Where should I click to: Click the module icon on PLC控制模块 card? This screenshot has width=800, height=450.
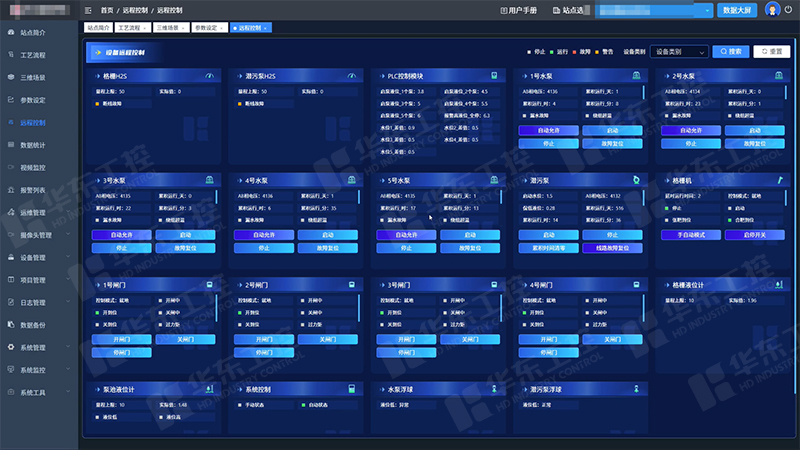[493, 76]
